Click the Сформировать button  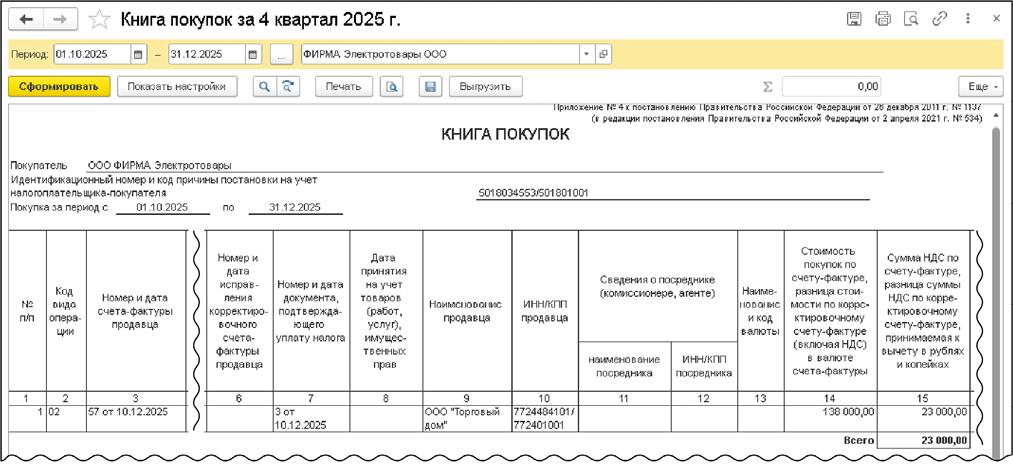point(58,87)
